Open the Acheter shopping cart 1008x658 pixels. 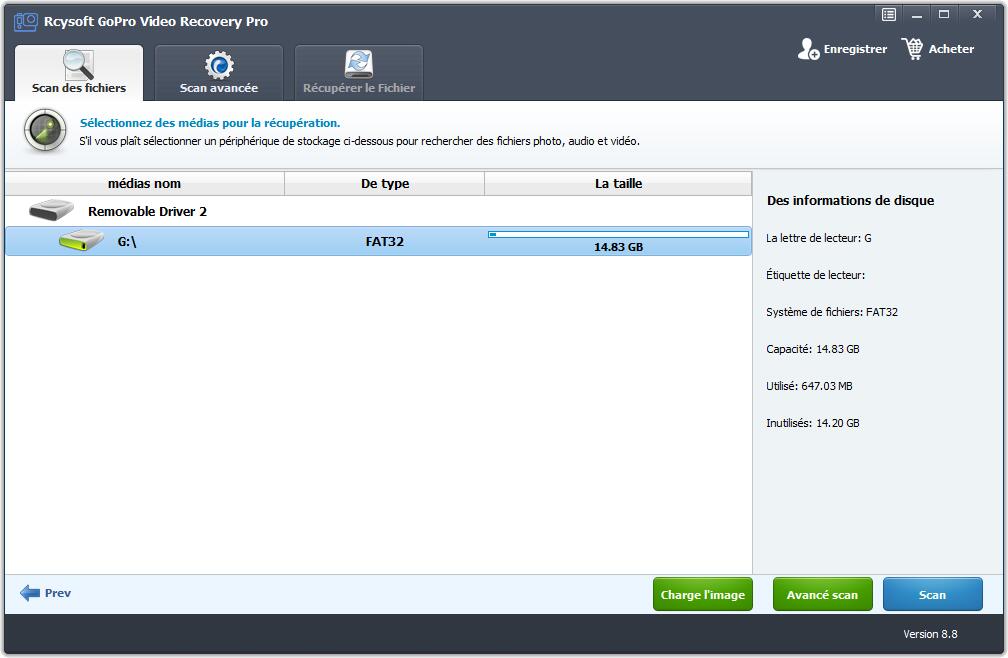point(912,49)
